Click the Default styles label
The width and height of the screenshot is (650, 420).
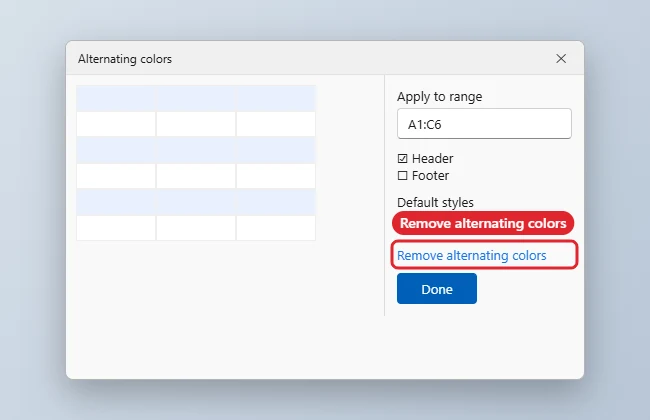tap(435, 202)
